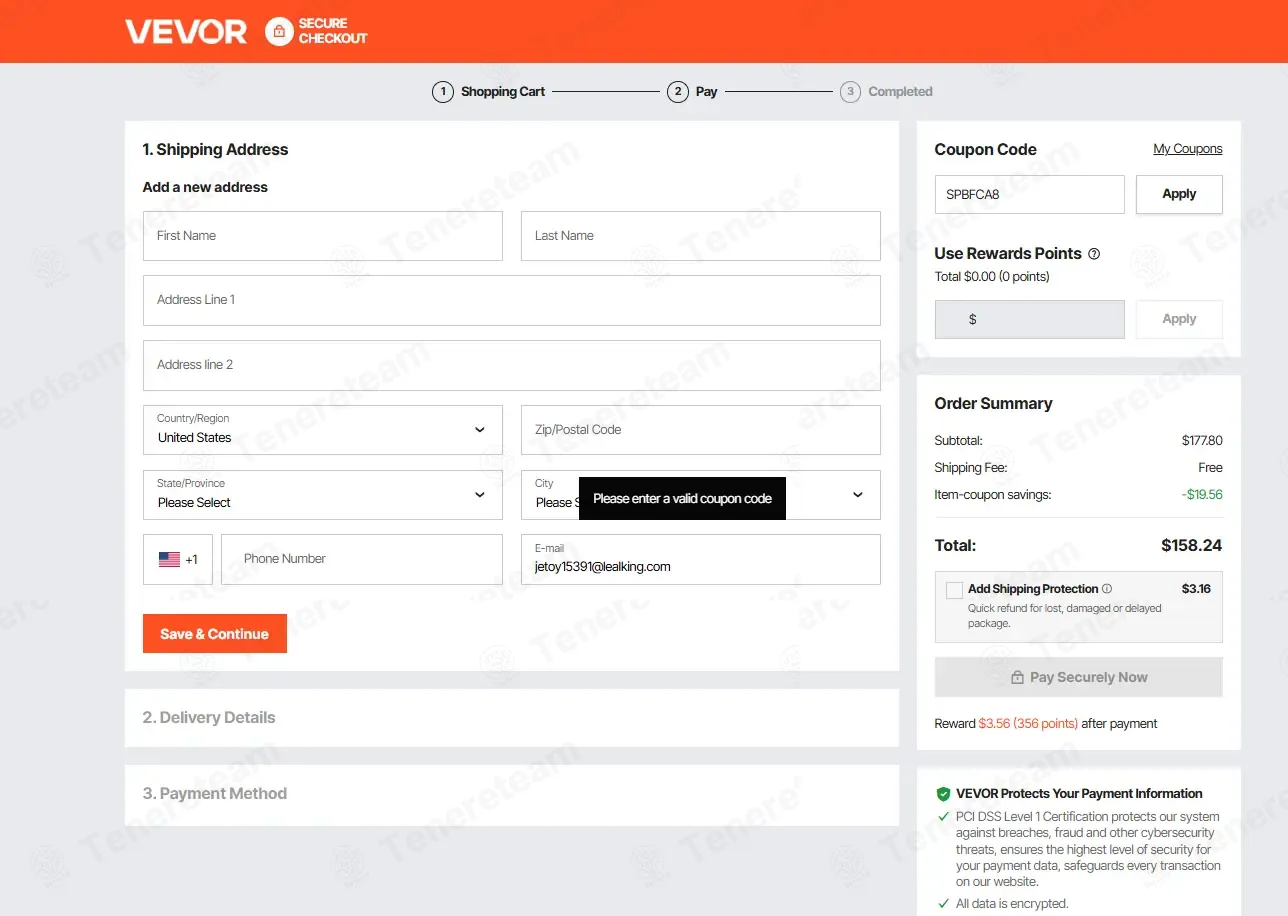Click 'All data is encrypted.' line
Screen dimensions: 1288x916
1012,904
